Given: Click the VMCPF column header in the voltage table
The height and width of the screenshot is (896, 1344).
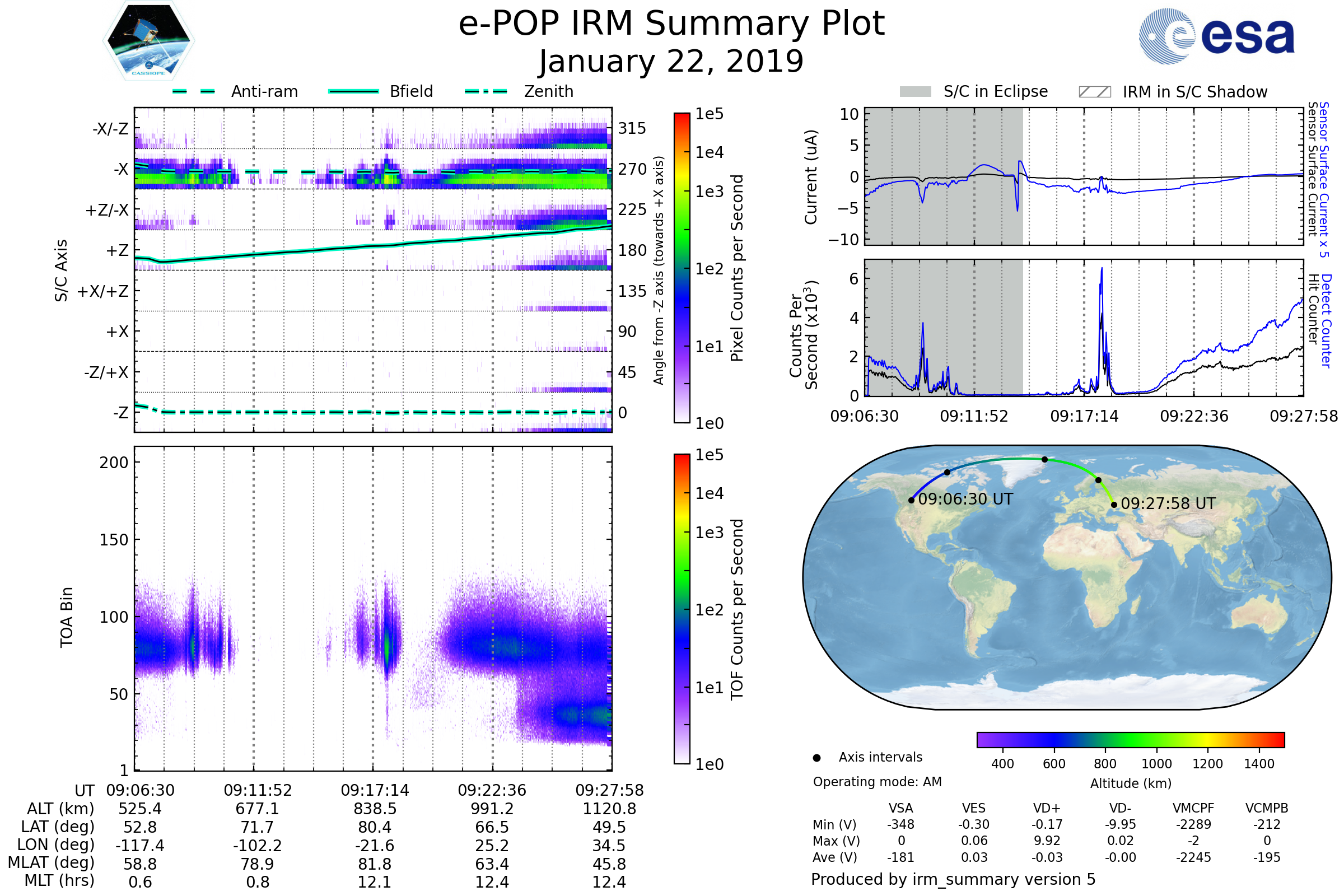Looking at the screenshot, I should [x=1193, y=809].
